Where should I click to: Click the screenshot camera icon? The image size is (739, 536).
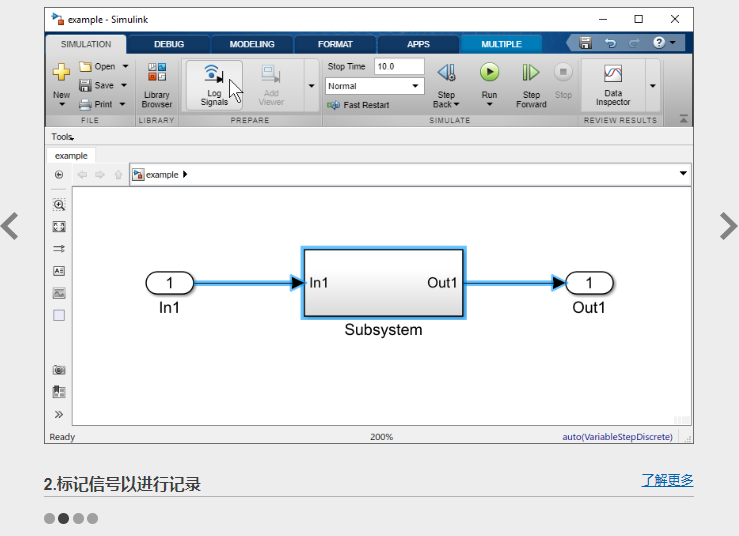(x=59, y=370)
